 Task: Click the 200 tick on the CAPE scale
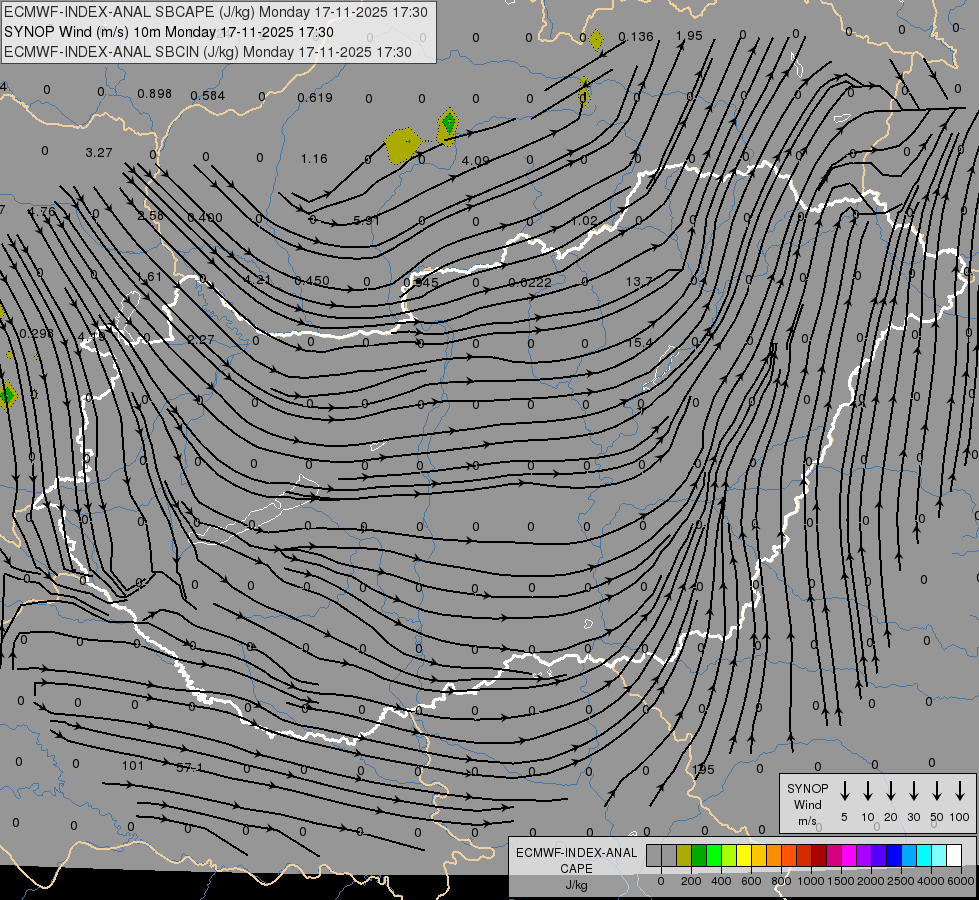(691, 881)
